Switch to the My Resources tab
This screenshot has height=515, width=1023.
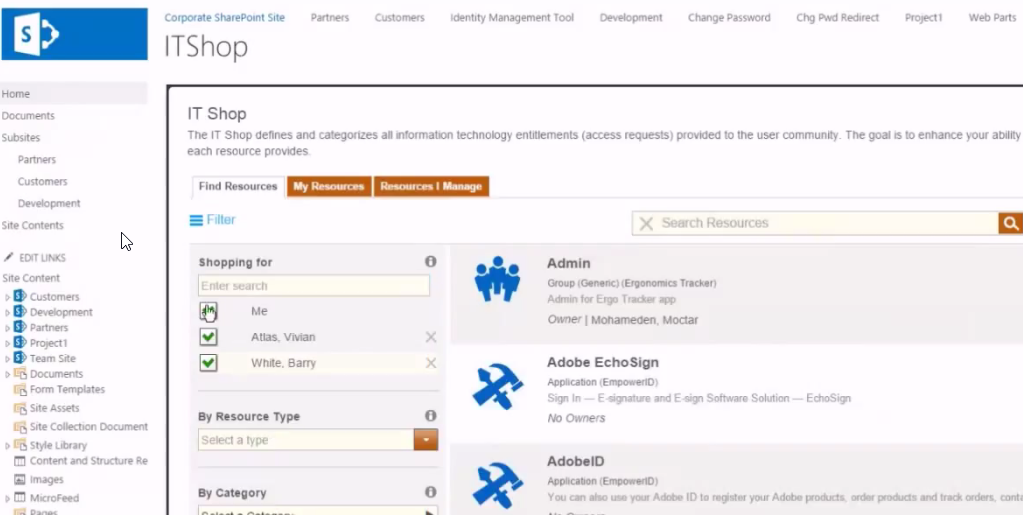point(329,187)
